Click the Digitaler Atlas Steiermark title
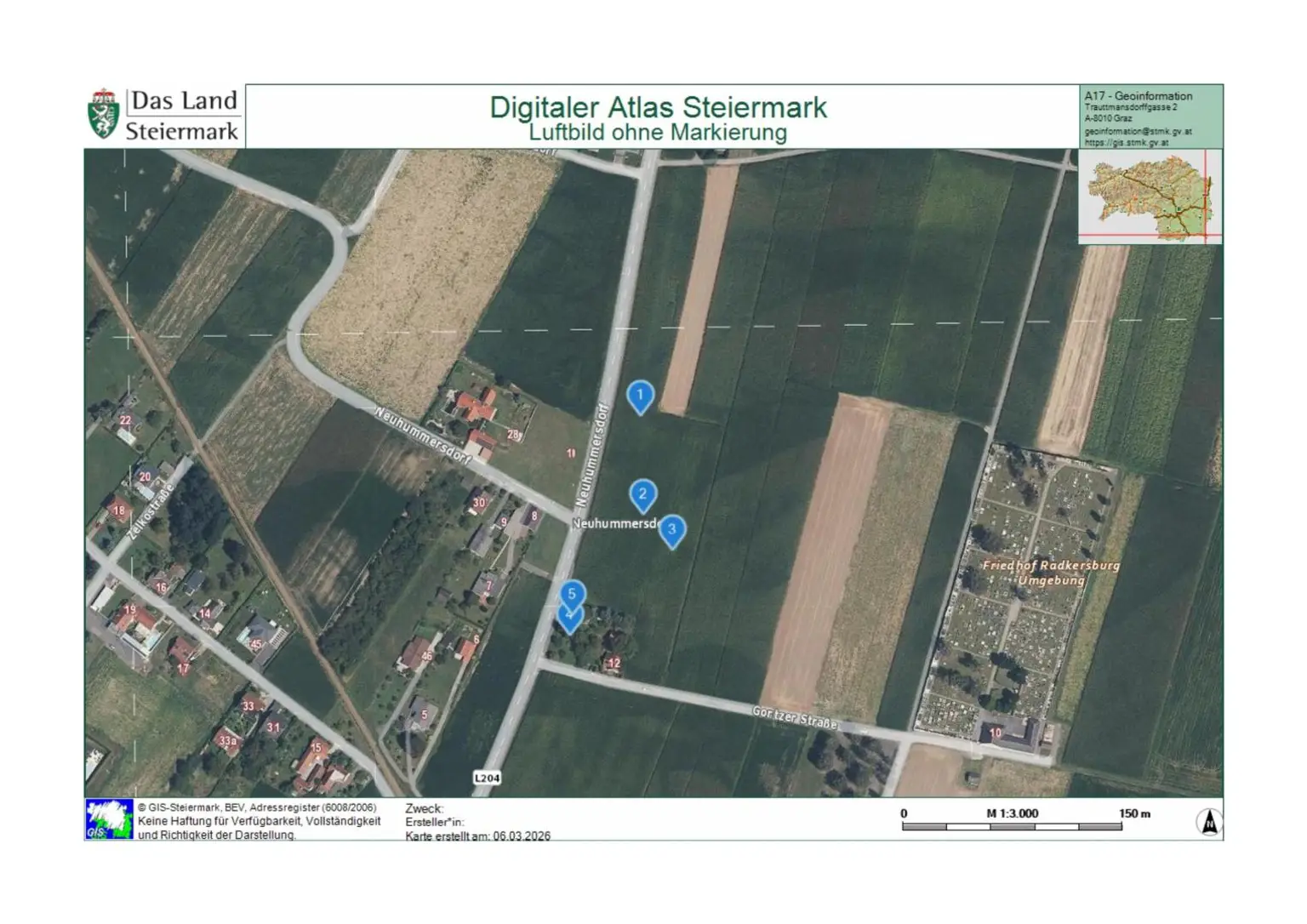Image resolution: width=1307 pixels, height=924 pixels. pos(657,107)
